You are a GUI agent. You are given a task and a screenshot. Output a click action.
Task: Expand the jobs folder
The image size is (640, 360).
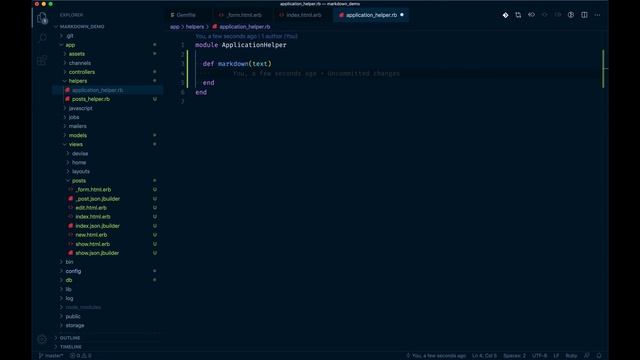(x=74, y=117)
